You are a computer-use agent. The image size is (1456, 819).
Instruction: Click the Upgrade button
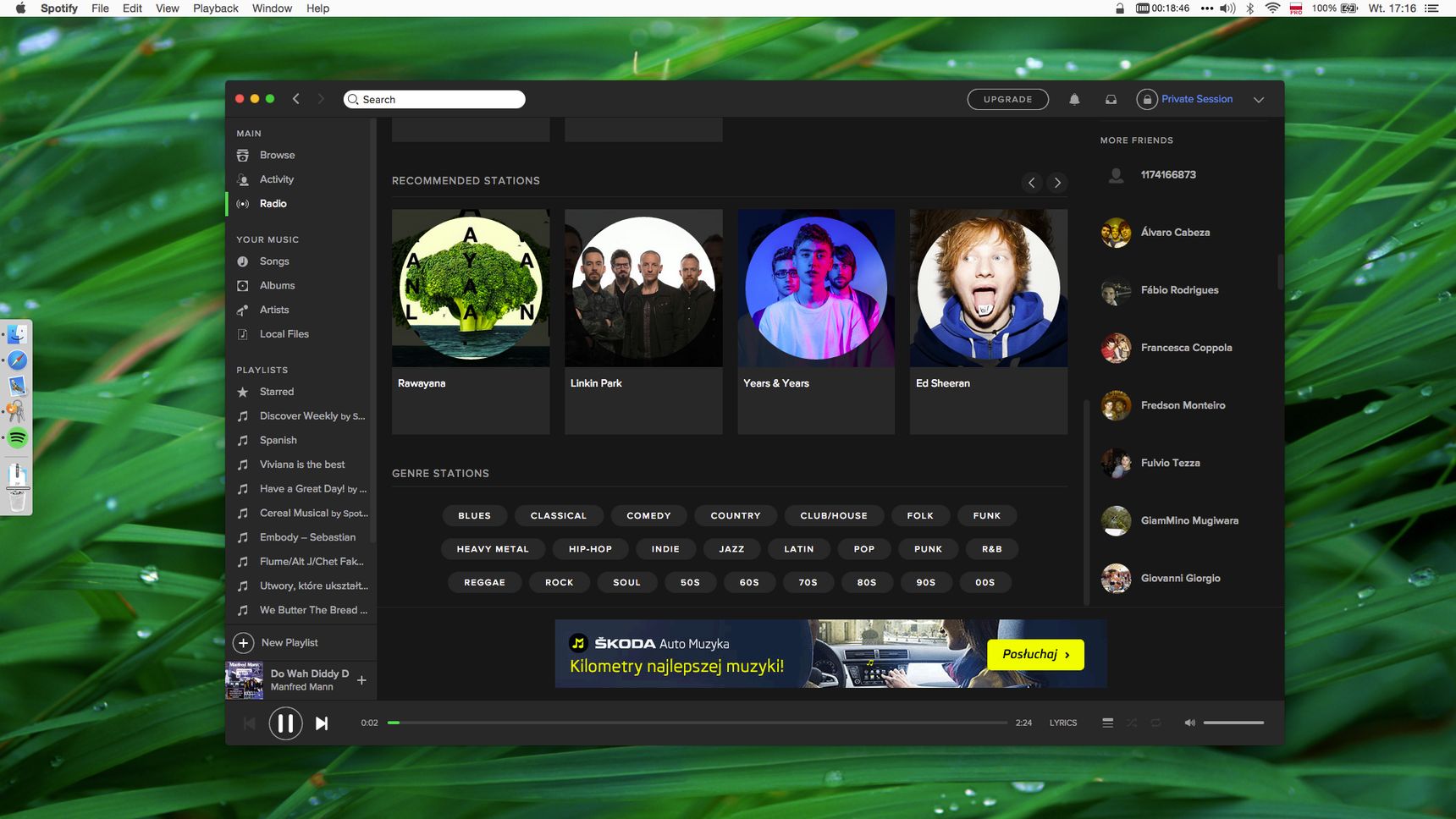[x=1007, y=99]
